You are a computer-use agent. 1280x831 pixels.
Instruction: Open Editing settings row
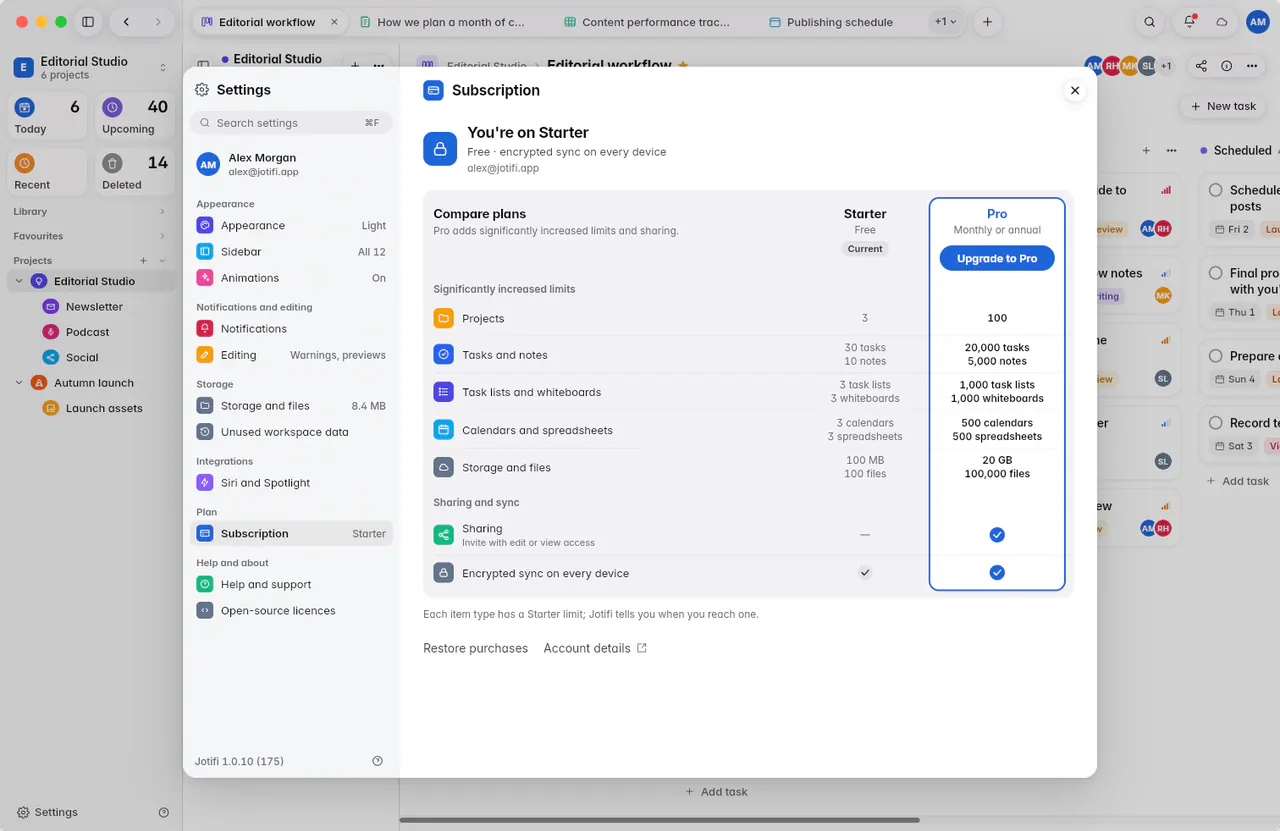(x=291, y=355)
